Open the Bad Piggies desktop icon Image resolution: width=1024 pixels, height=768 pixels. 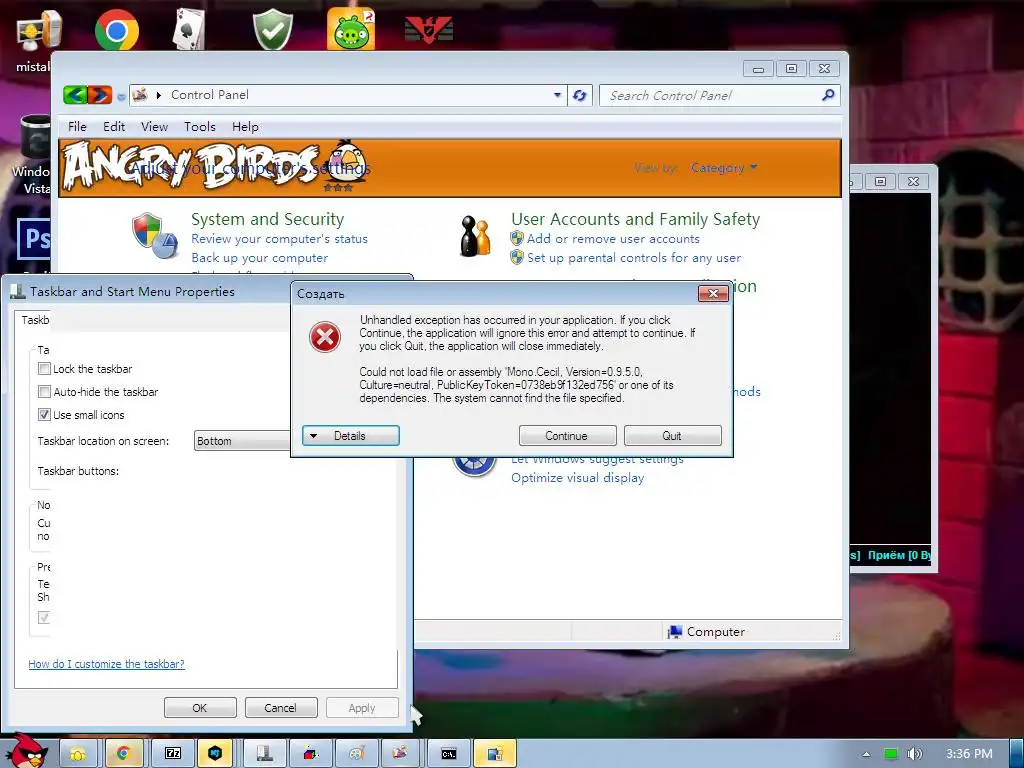(351, 29)
